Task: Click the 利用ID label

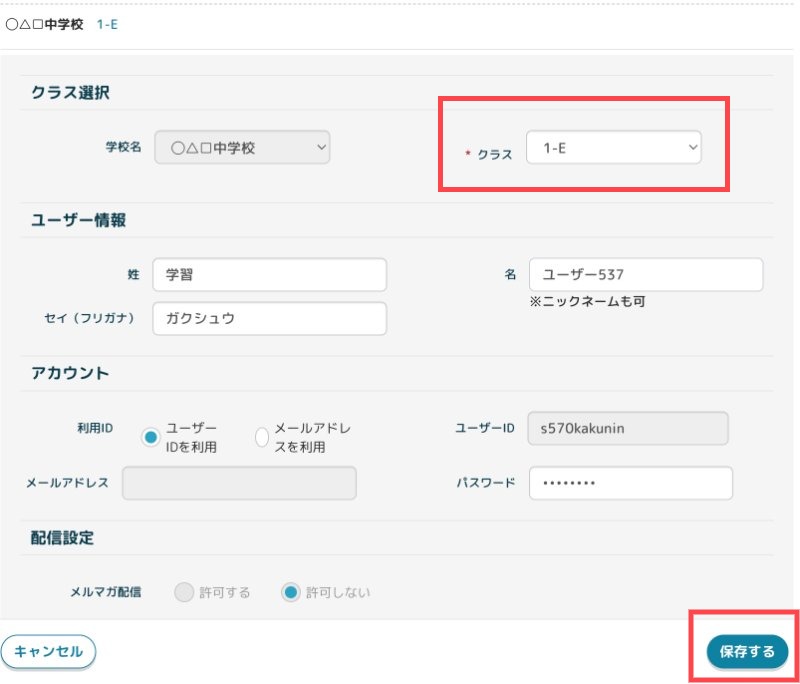Action: [95, 428]
